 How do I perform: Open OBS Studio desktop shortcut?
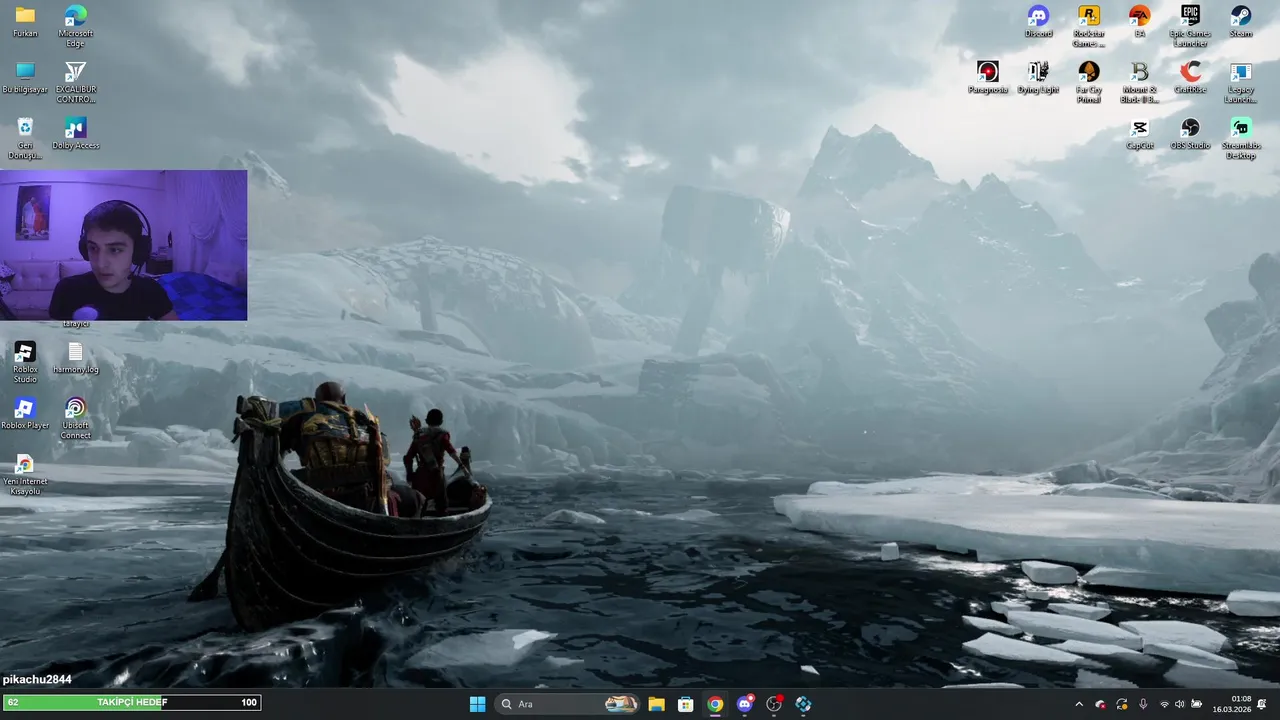pyautogui.click(x=1190, y=133)
